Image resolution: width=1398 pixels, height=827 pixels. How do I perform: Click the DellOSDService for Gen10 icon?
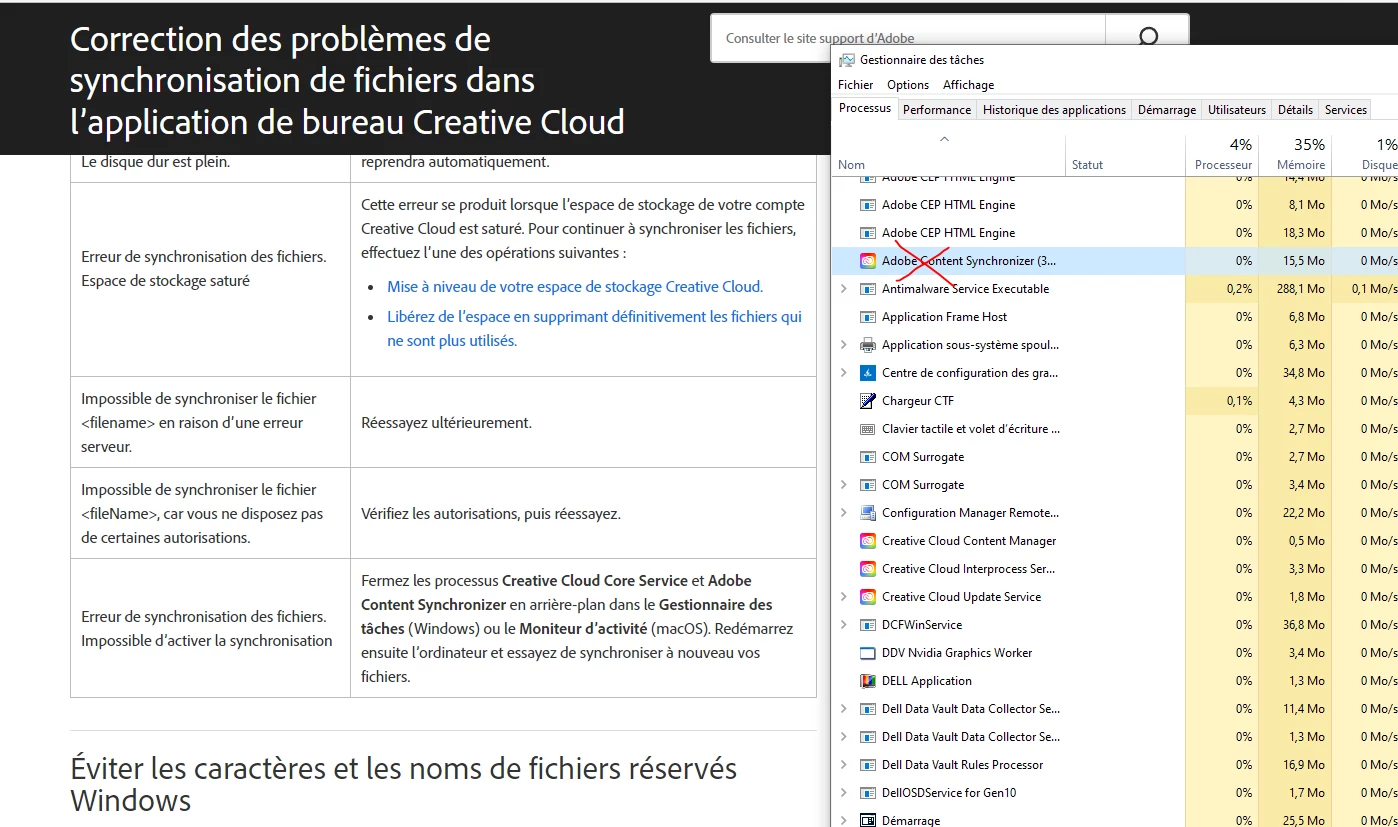868,793
